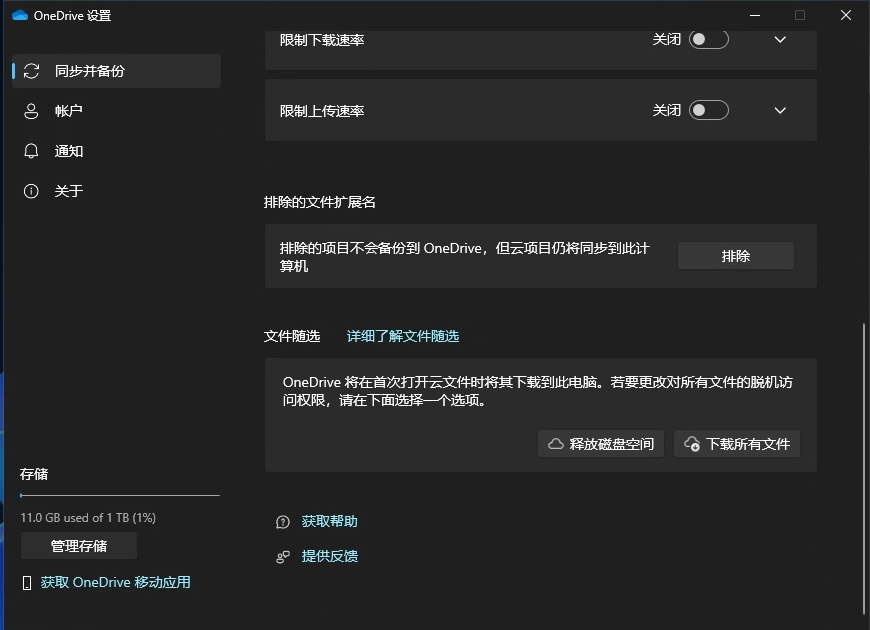The height and width of the screenshot is (630, 870).
Task: Click the 文件随选 heading
Action: click(x=292, y=336)
